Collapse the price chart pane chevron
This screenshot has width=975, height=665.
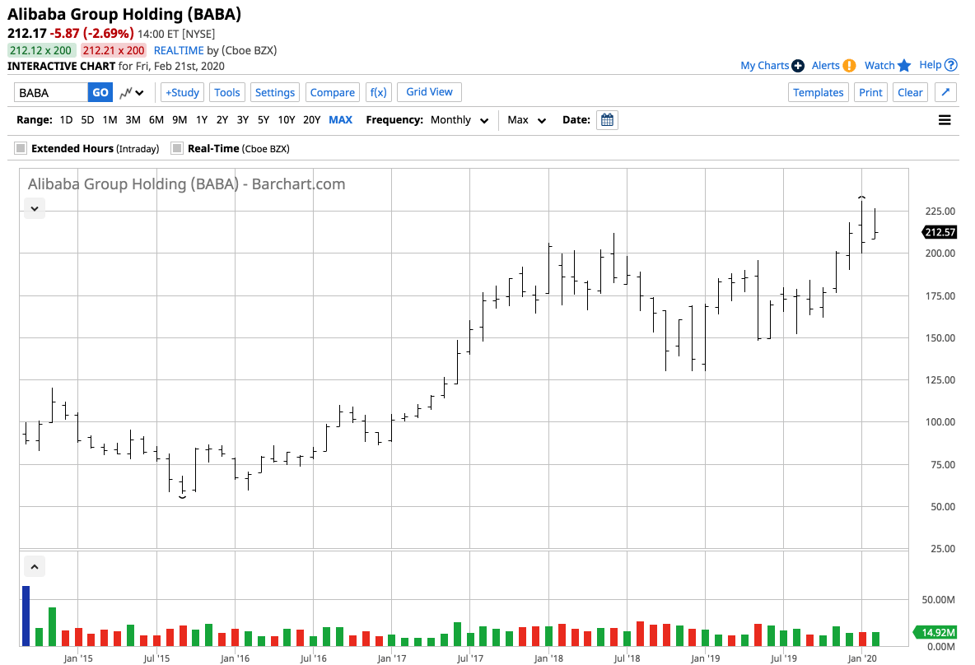coord(34,208)
